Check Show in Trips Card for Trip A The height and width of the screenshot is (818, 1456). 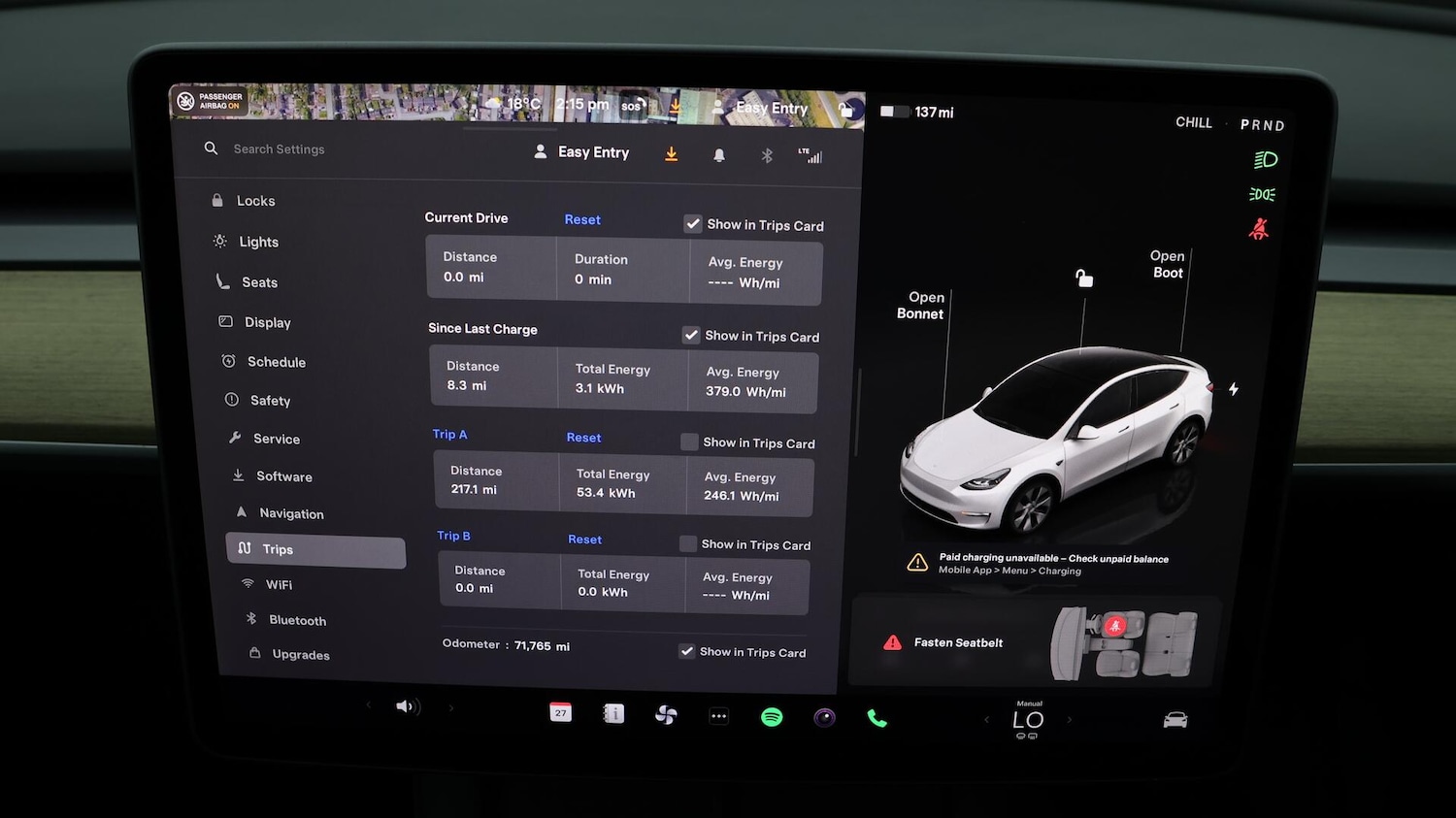coord(689,442)
